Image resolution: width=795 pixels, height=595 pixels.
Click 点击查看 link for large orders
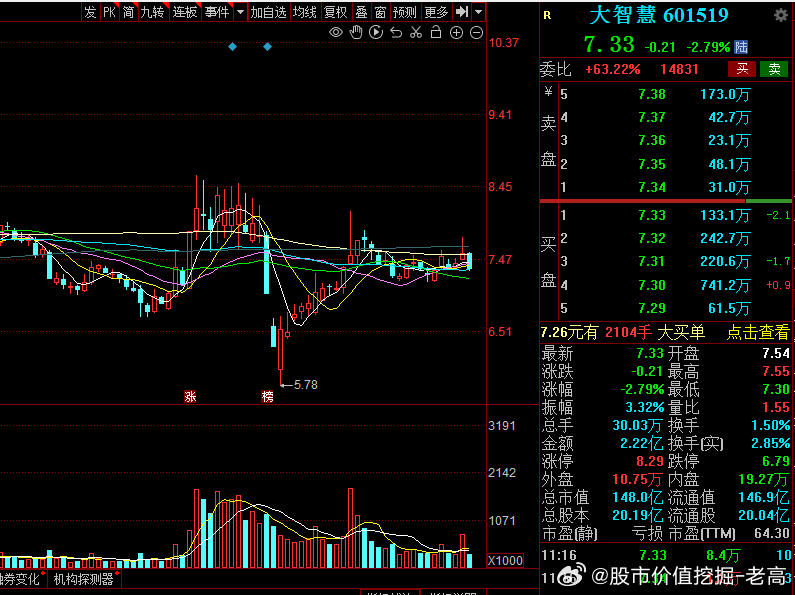point(758,332)
